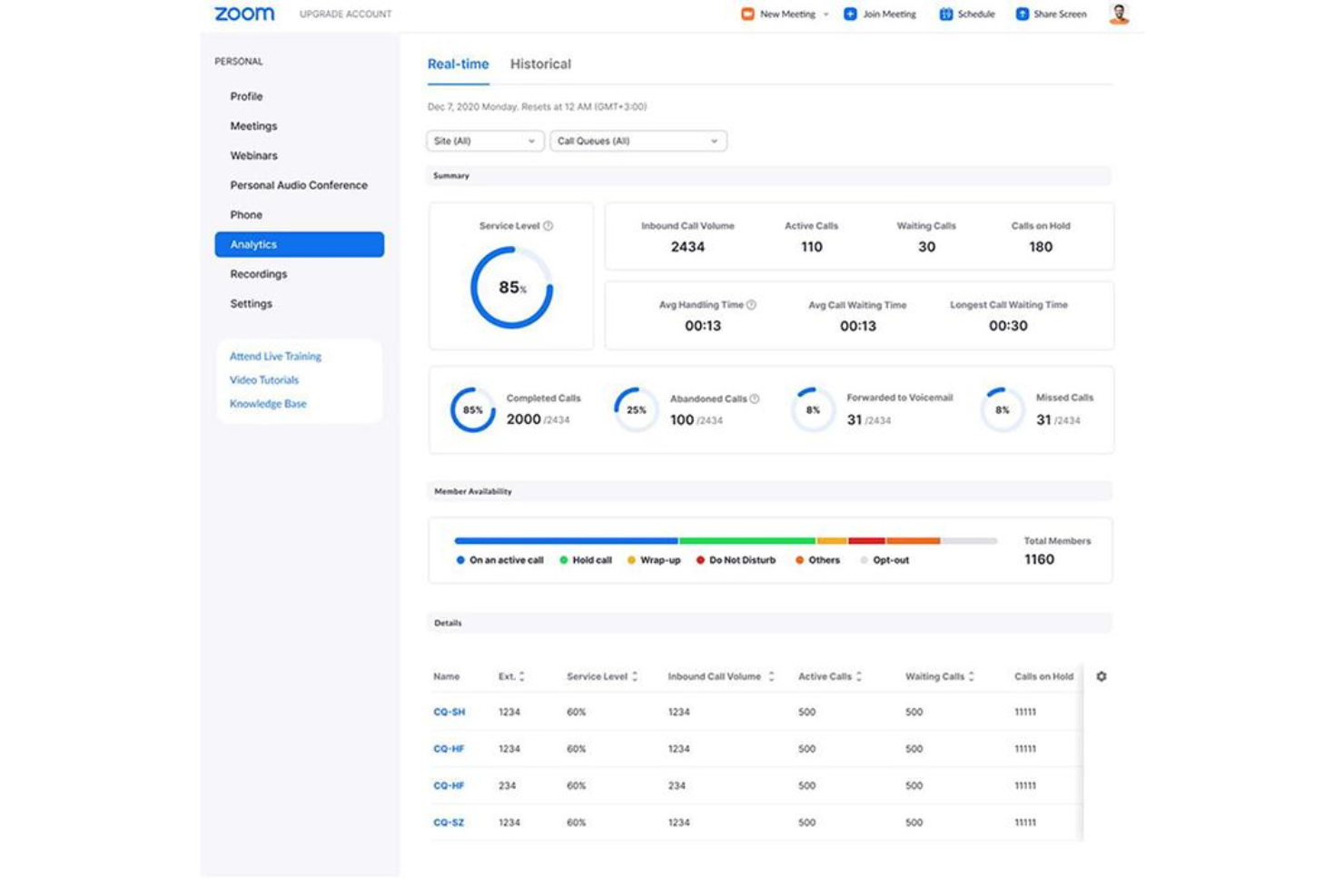Expand the New Meeting dropdown arrow
Viewport: 1344px width, 896px height.
point(825,15)
